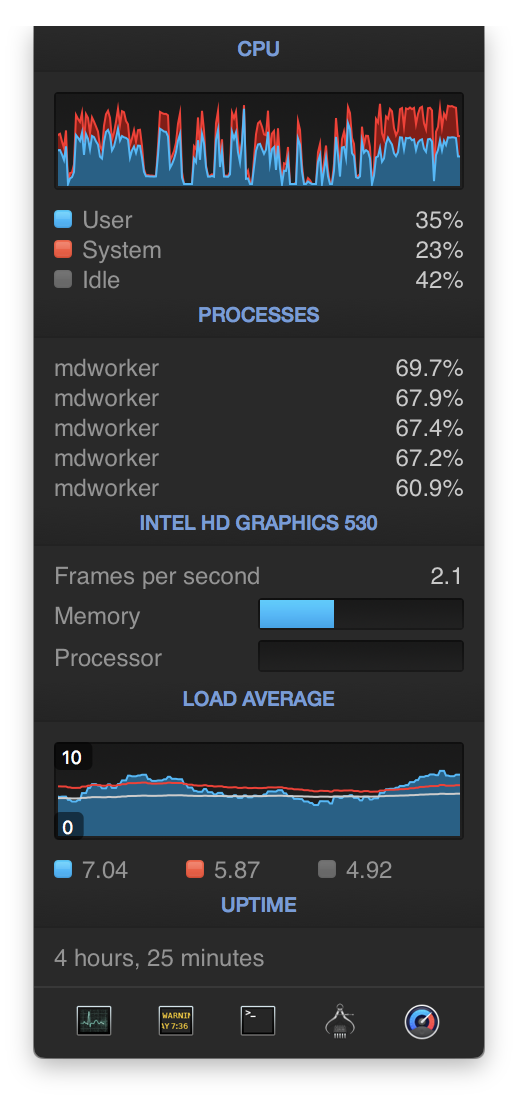Open the Terminal icon
This screenshot has width=518, height=1100.
pos(258,1021)
